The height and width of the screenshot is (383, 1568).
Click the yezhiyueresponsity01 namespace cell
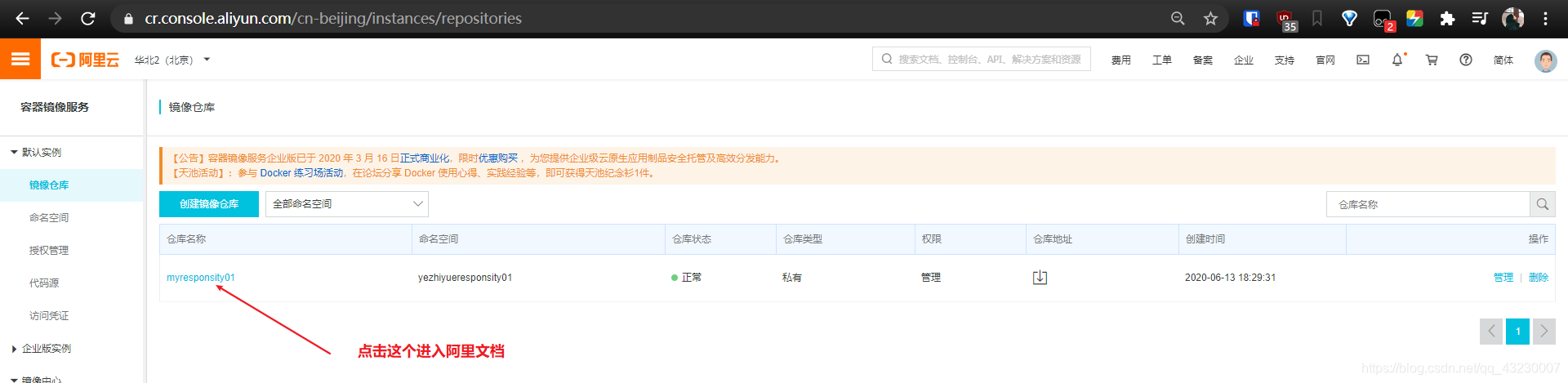pyautogui.click(x=465, y=278)
